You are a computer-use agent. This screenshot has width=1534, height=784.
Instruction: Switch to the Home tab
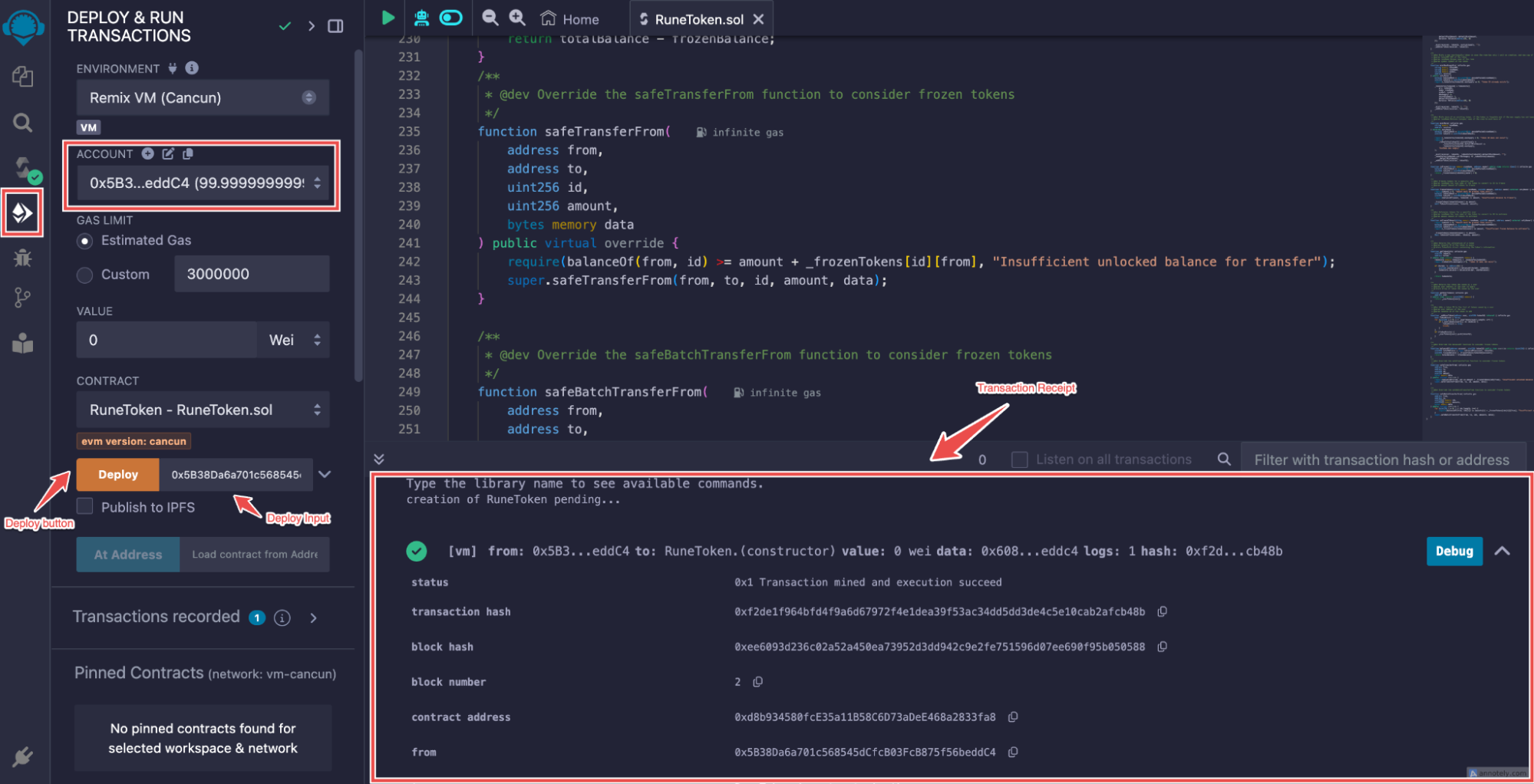coord(570,19)
